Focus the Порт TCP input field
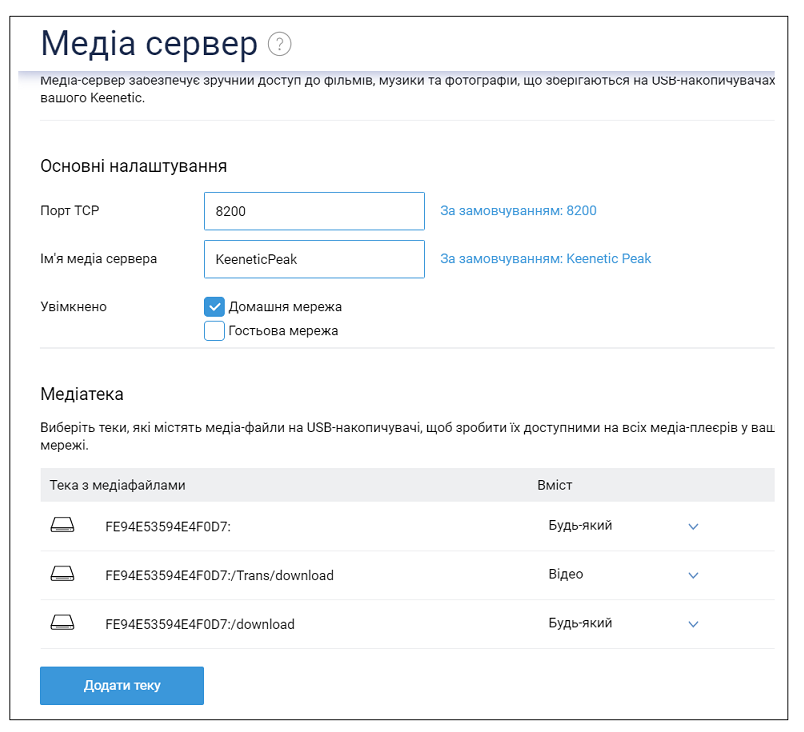This screenshot has width=804, height=732. click(x=314, y=211)
